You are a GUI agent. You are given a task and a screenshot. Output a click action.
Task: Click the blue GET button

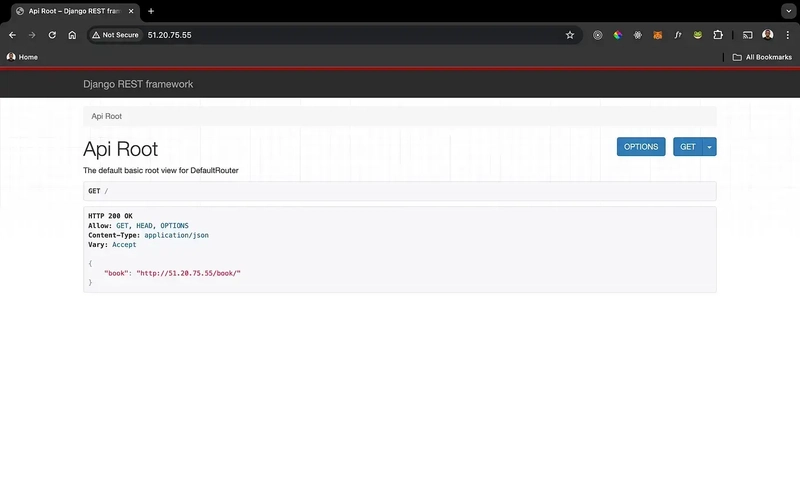coord(688,147)
